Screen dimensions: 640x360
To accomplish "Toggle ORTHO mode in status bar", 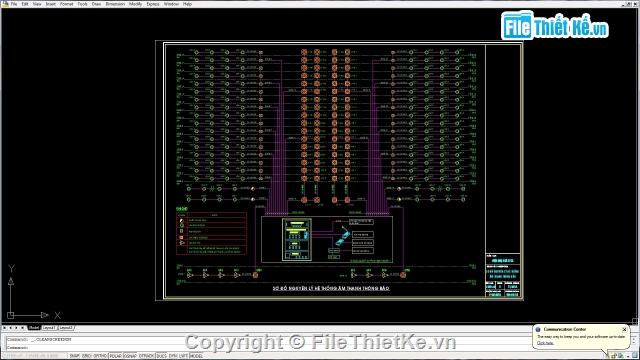I will 100,356.
